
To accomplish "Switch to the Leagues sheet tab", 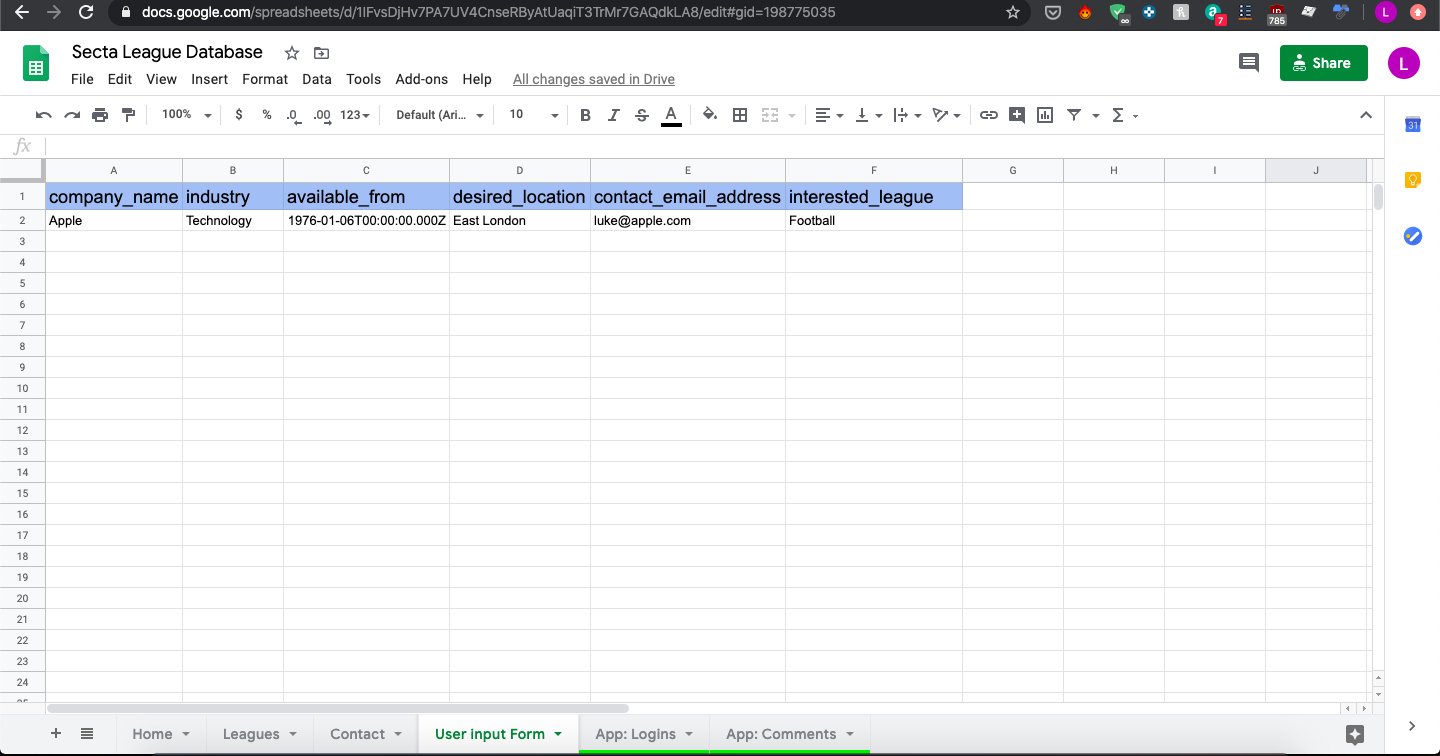I will 252,733.
